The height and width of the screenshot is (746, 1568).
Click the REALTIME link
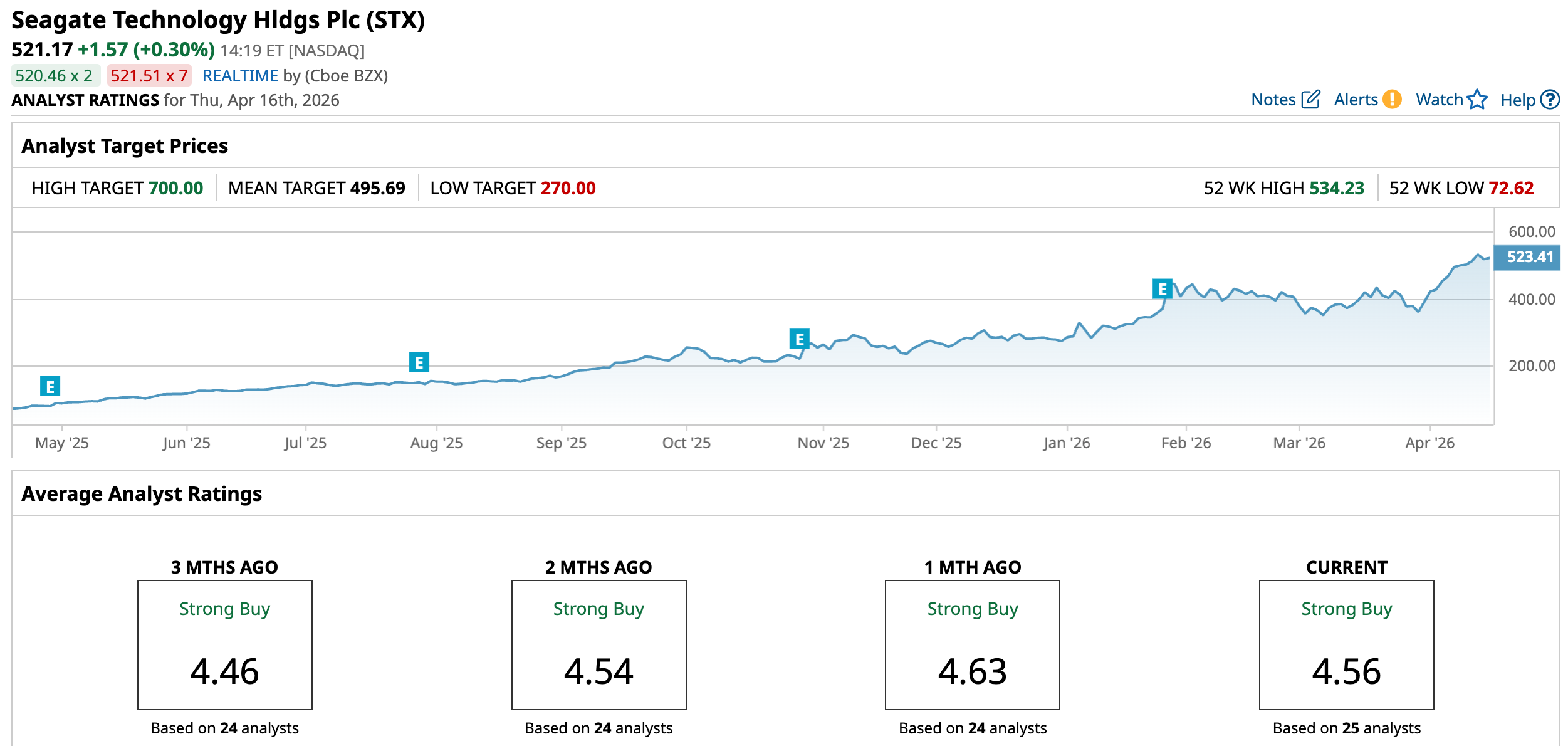click(240, 76)
